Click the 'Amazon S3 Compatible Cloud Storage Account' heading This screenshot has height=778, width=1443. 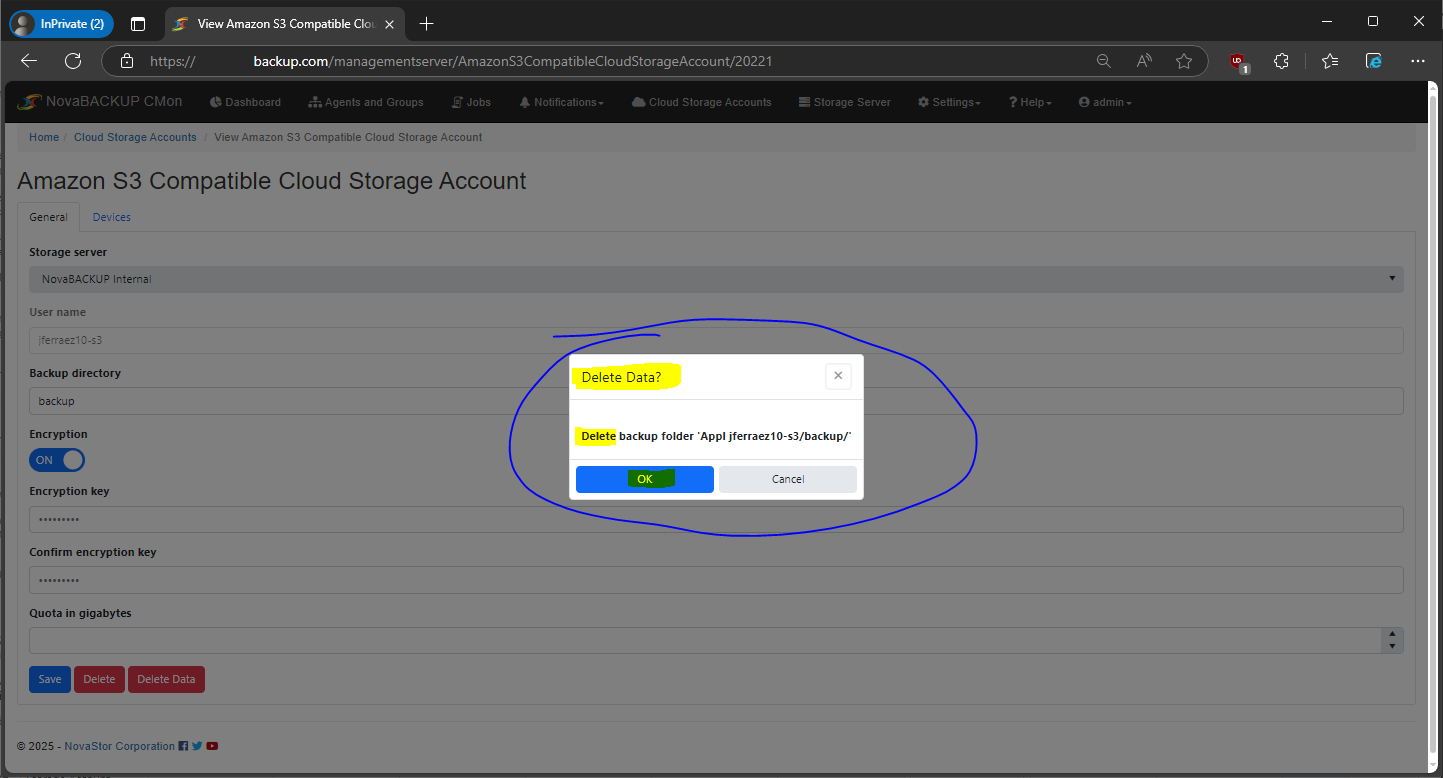272,181
